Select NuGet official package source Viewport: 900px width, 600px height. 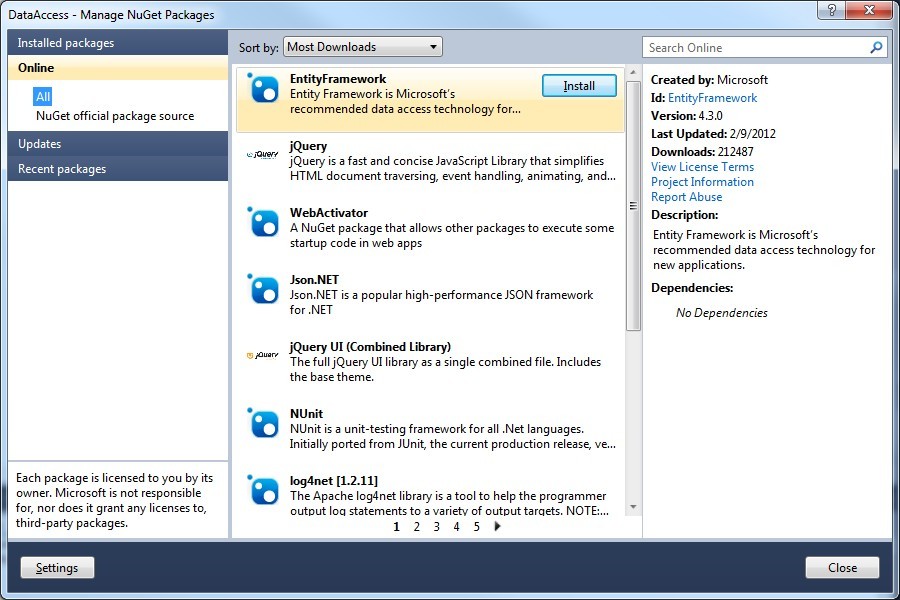point(115,116)
